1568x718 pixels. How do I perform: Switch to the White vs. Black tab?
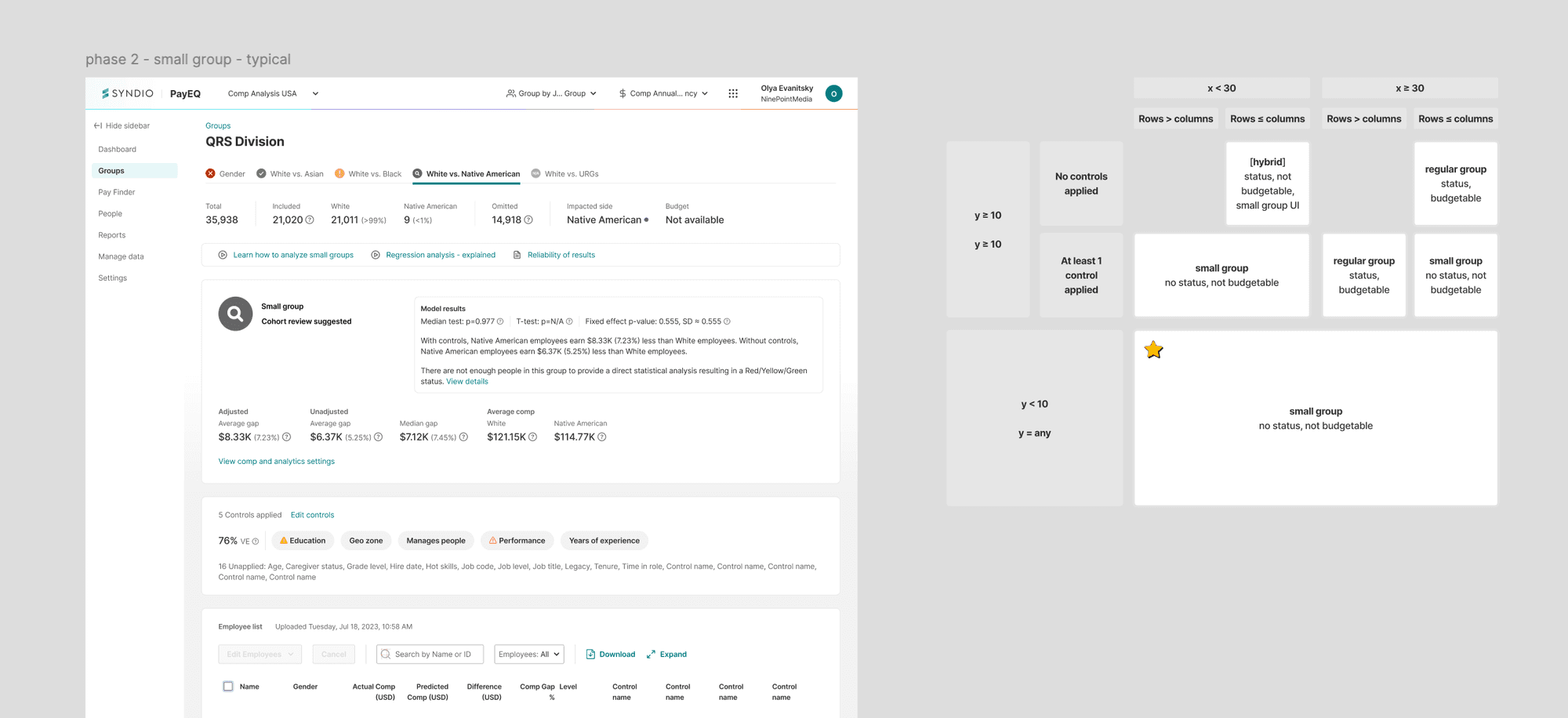click(368, 174)
